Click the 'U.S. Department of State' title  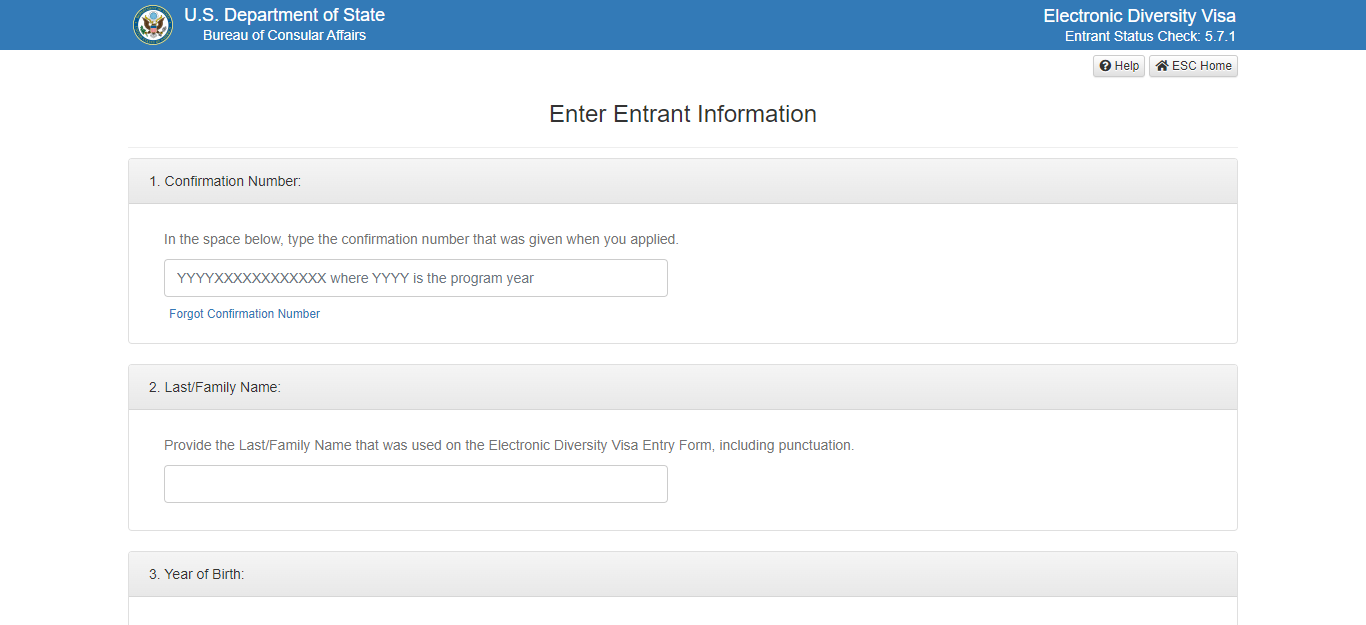284,16
